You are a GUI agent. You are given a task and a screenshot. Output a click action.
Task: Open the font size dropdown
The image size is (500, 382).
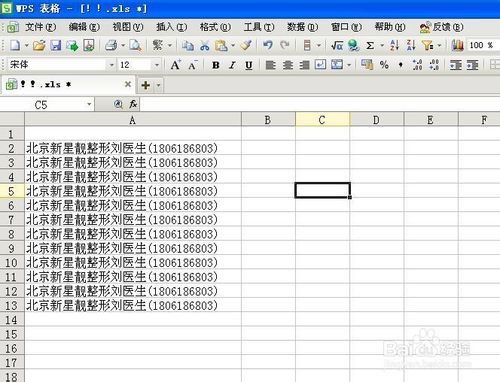tap(157, 65)
